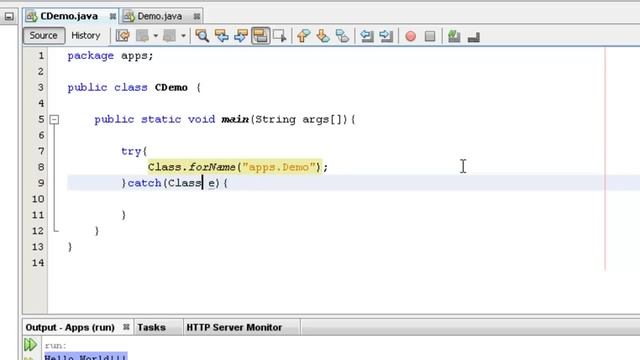Click Shift Line Left icon
This screenshot has width=640, height=360.
(367, 36)
